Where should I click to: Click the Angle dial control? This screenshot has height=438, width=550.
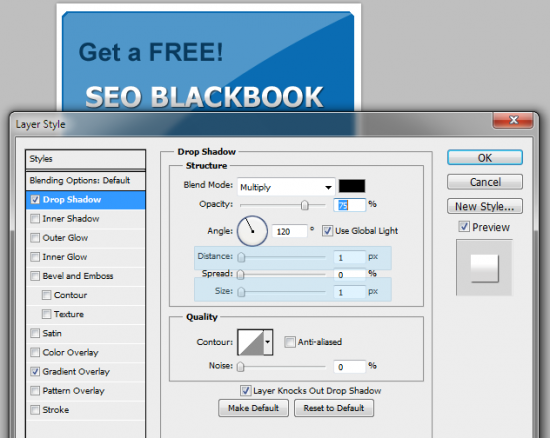pyautogui.click(x=252, y=231)
